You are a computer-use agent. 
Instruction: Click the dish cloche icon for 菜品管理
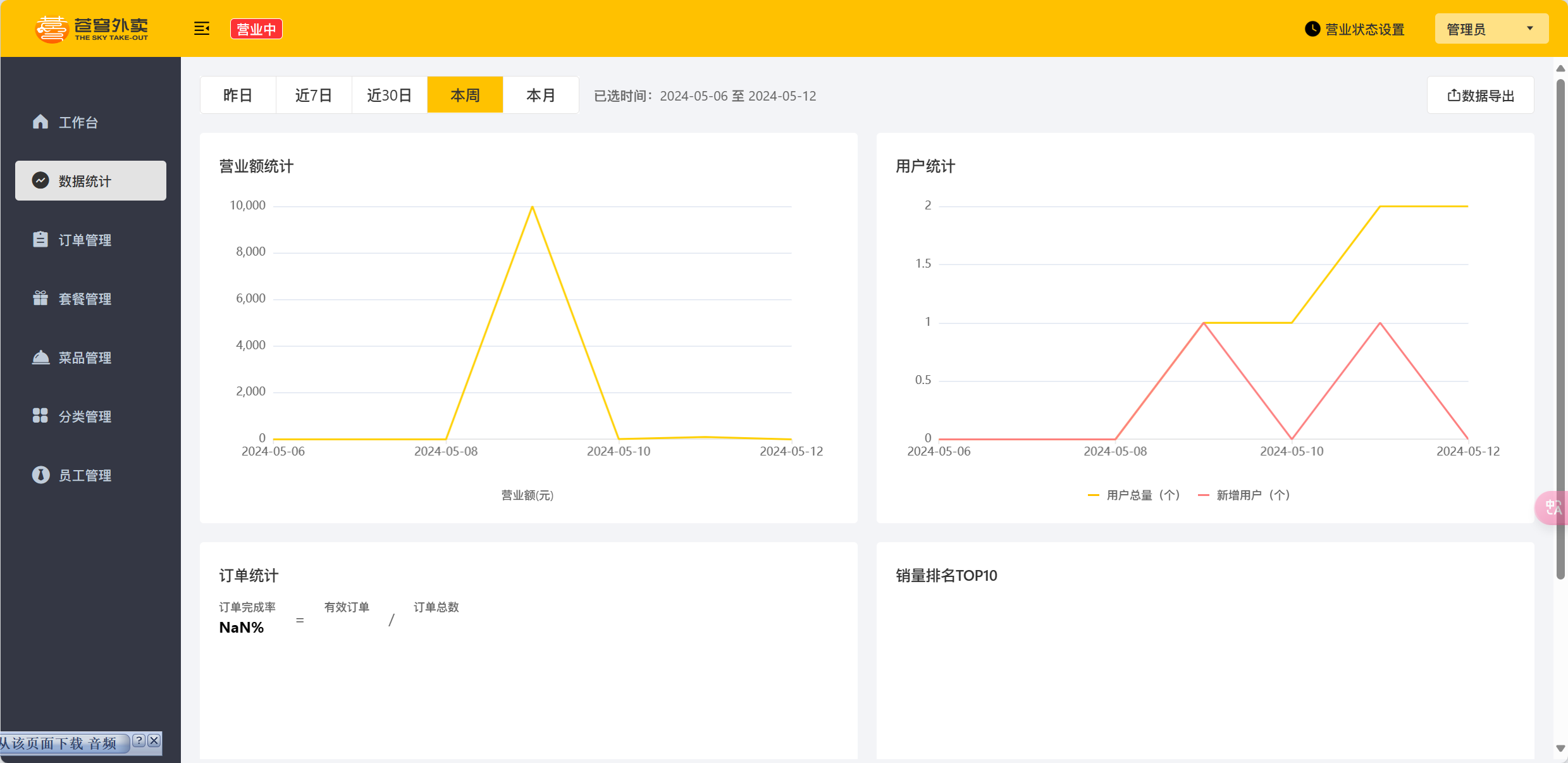click(40, 357)
